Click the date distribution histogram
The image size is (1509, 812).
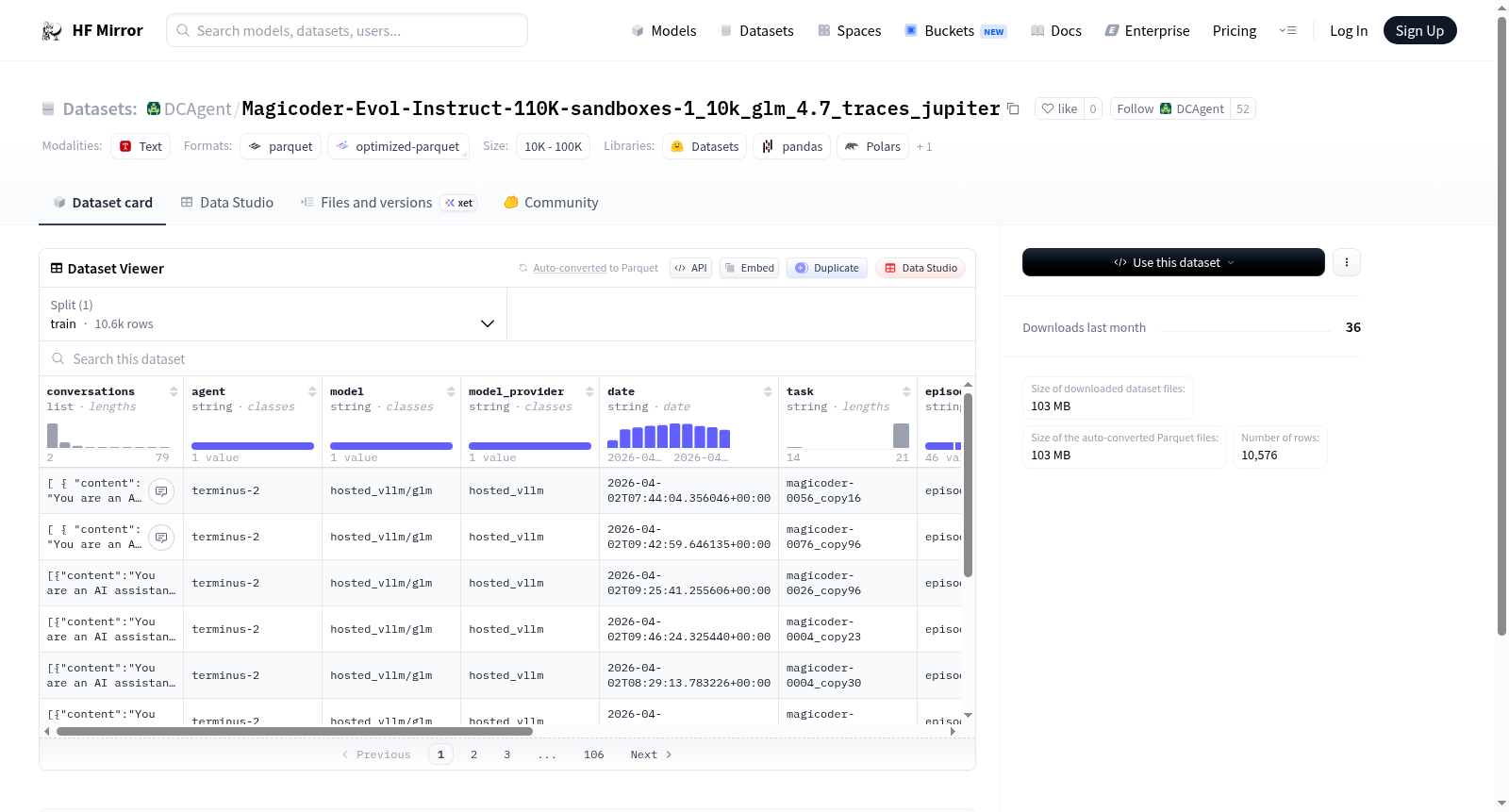click(669, 435)
